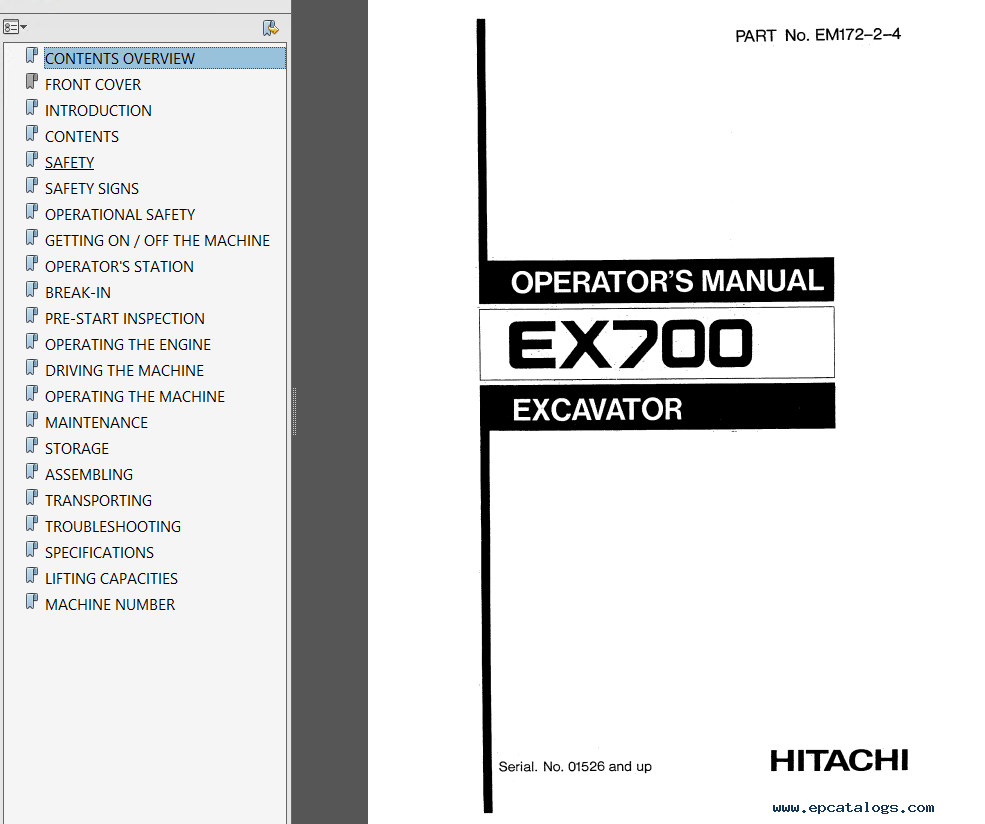This screenshot has height=824, width=985.
Task: Click the HITACHI logo on cover page
Action: click(839, 761)
